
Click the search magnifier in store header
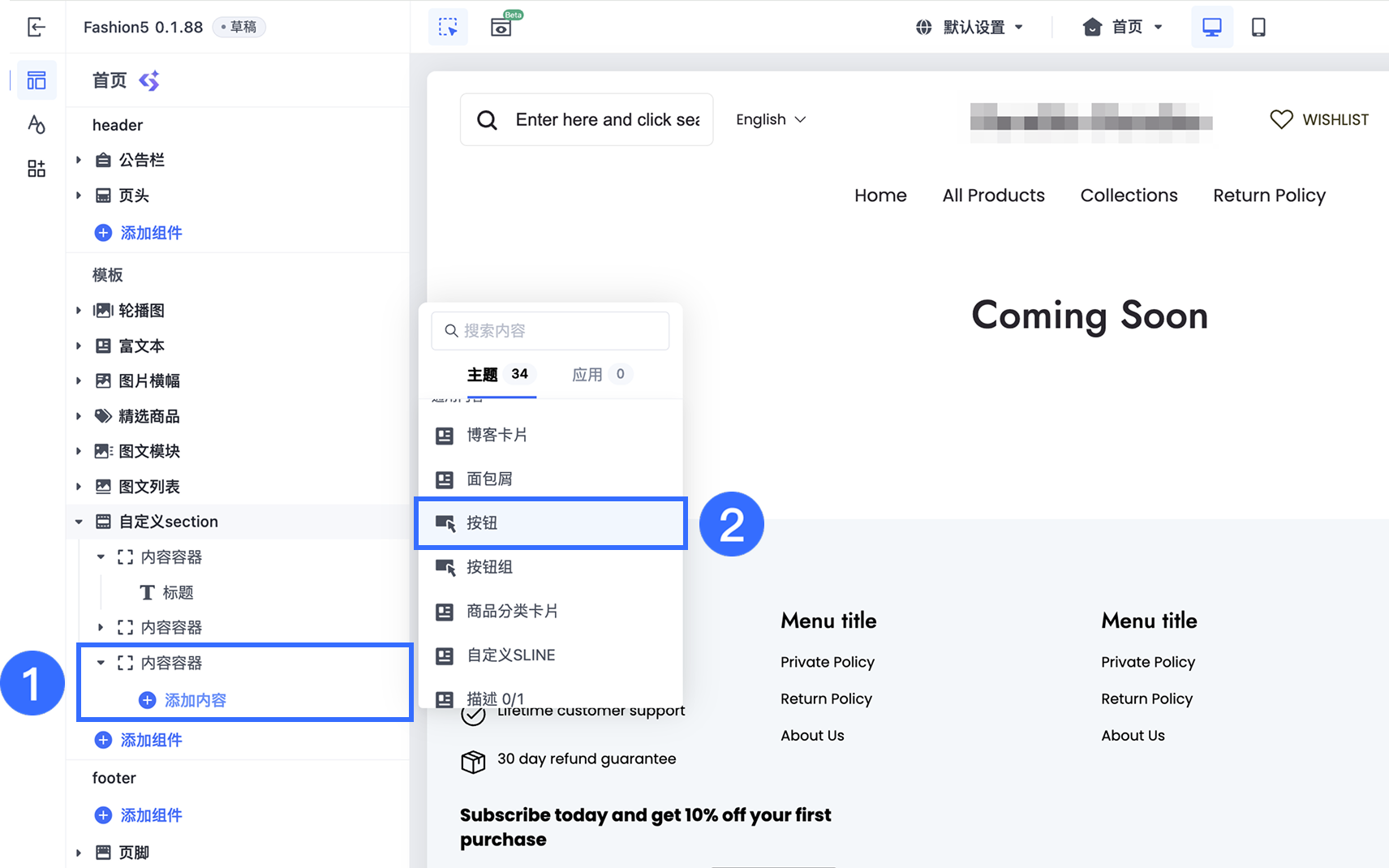[x=487, y=120]
